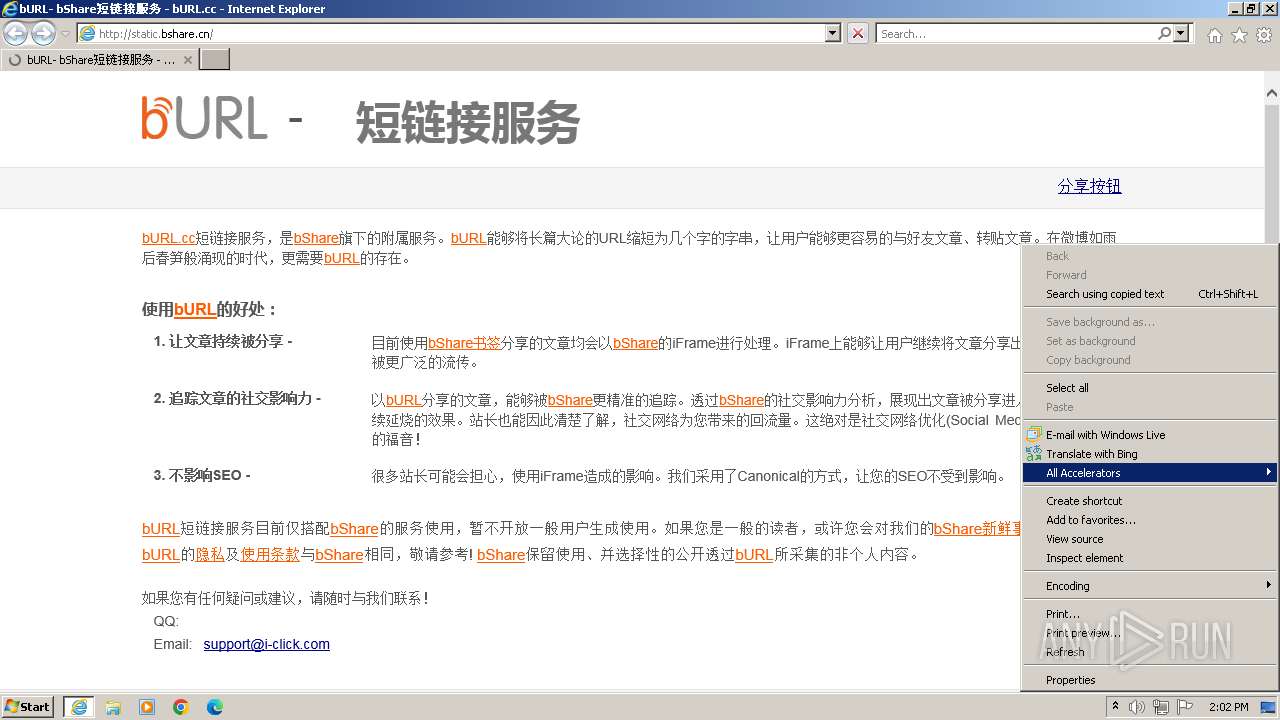The height and width of the screenshot is (720, 1280).
Task: Open the Start menu
Action: [x=28, y=707]
